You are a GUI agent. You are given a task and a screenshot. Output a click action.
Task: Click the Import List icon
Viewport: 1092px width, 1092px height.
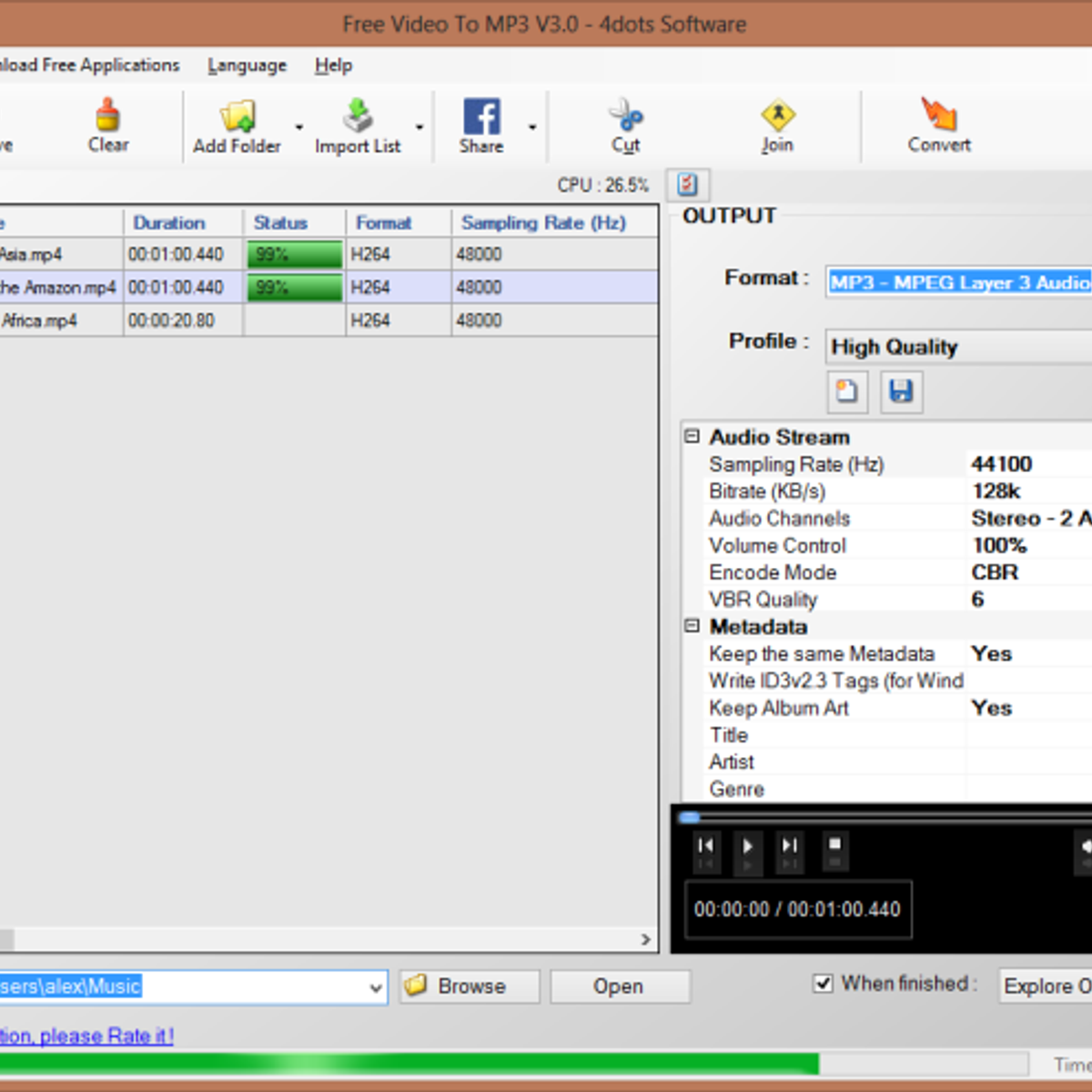358,116
